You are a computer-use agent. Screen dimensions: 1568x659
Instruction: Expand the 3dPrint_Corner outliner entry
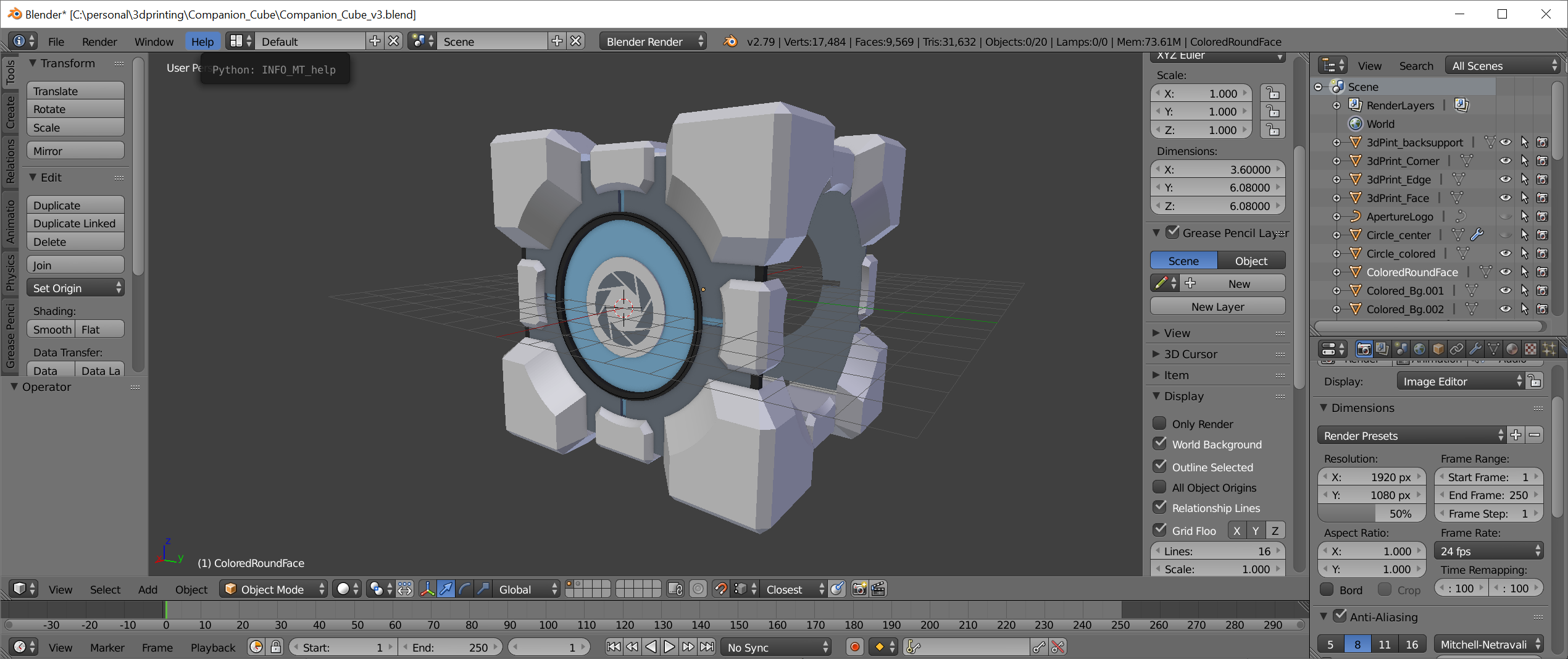coord(1337,161)
